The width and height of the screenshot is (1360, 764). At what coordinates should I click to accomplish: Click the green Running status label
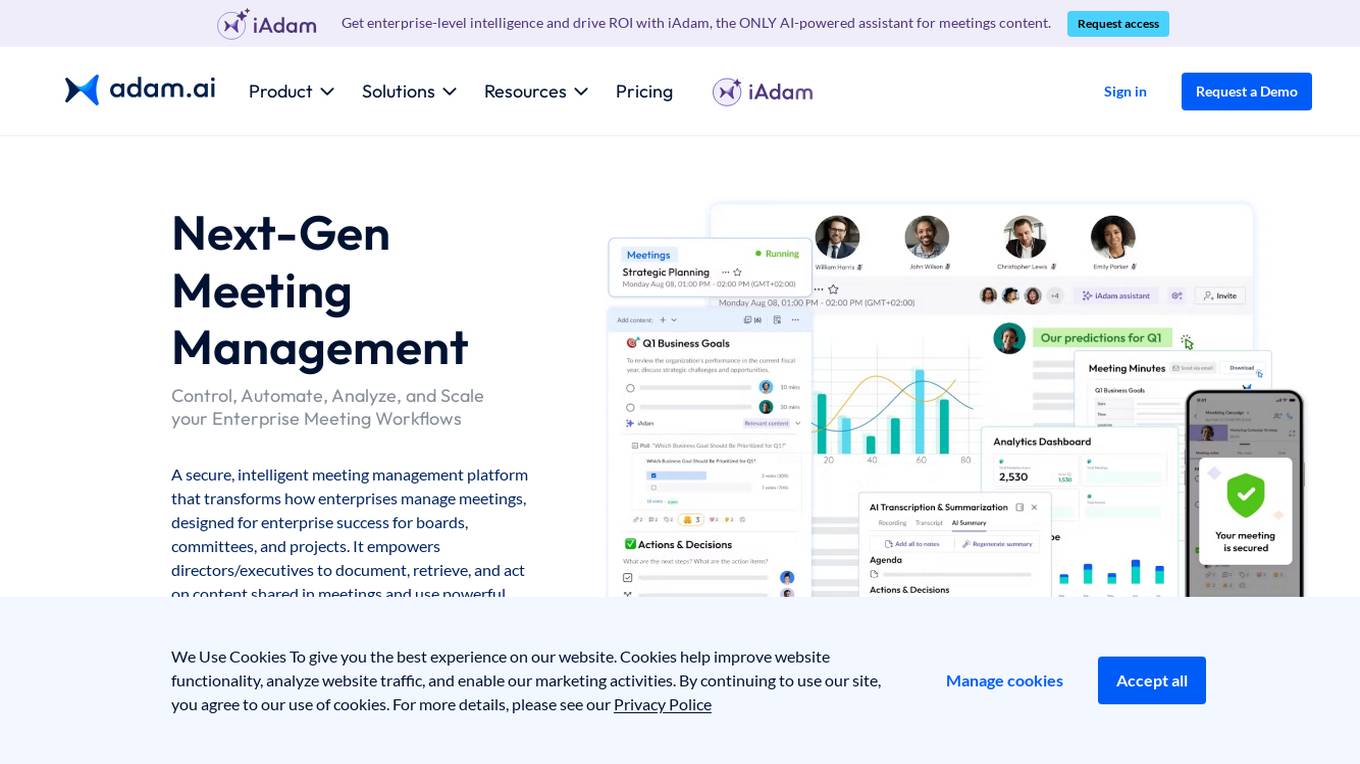click(x=777, y=254)
